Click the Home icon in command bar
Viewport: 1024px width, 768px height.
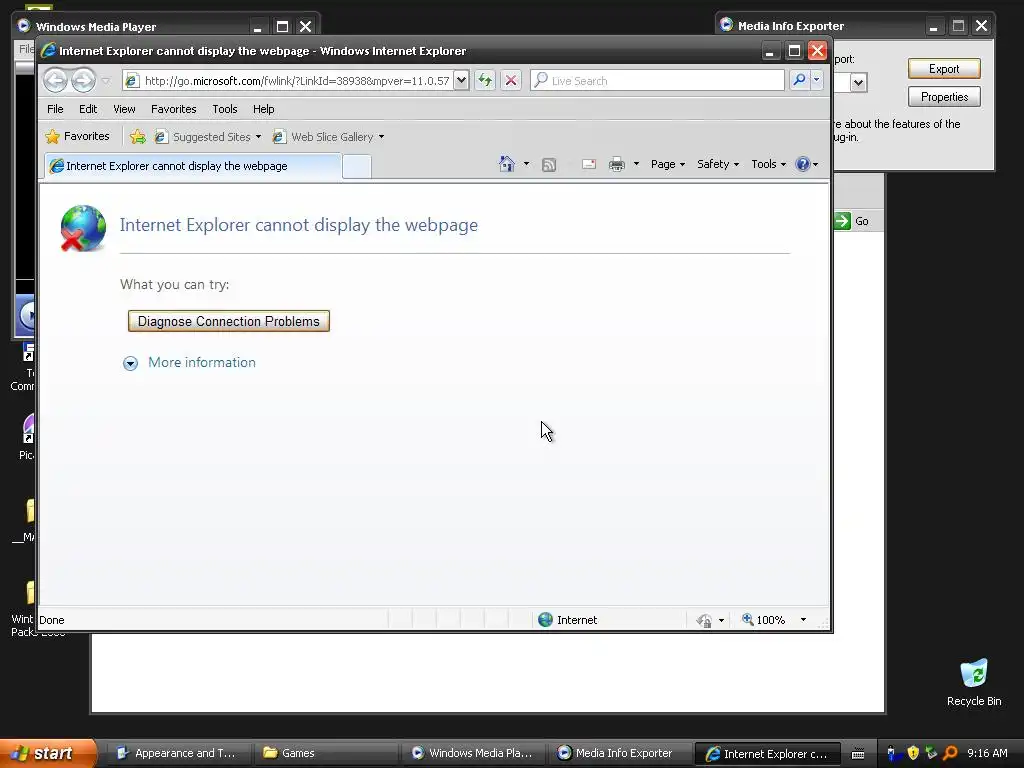(x=507, y=164)
